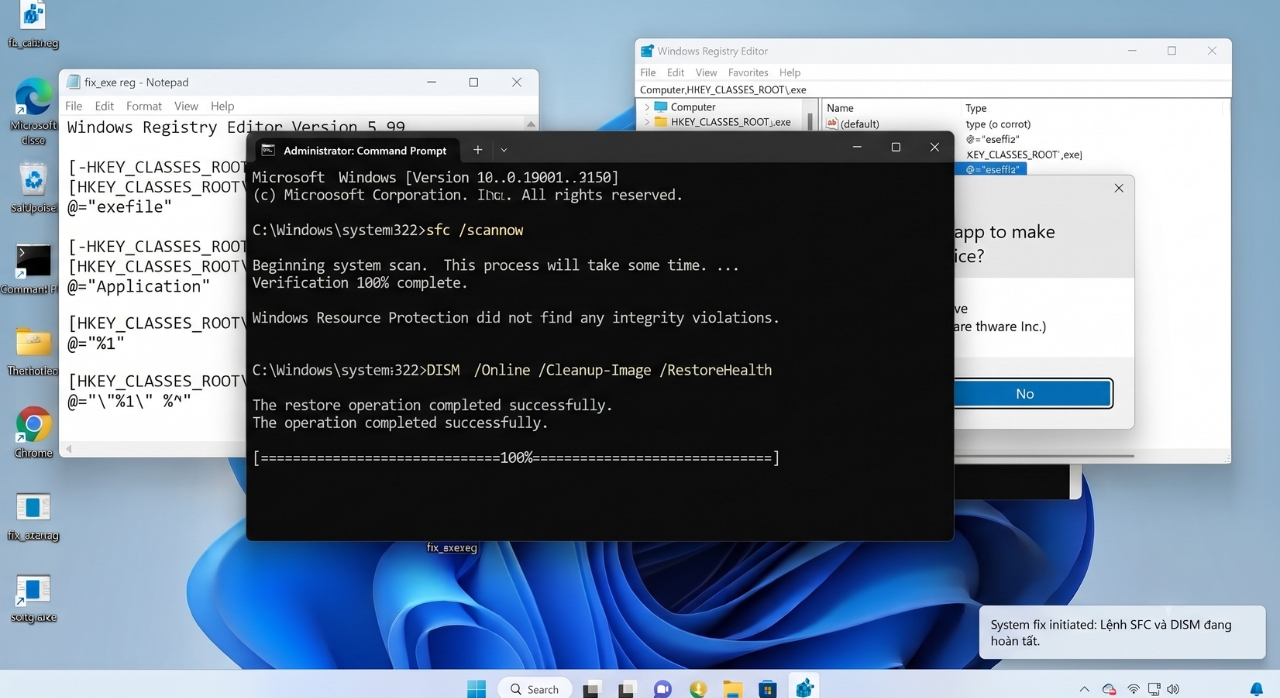Select the highlighted @="eseffi2" row

992,169
